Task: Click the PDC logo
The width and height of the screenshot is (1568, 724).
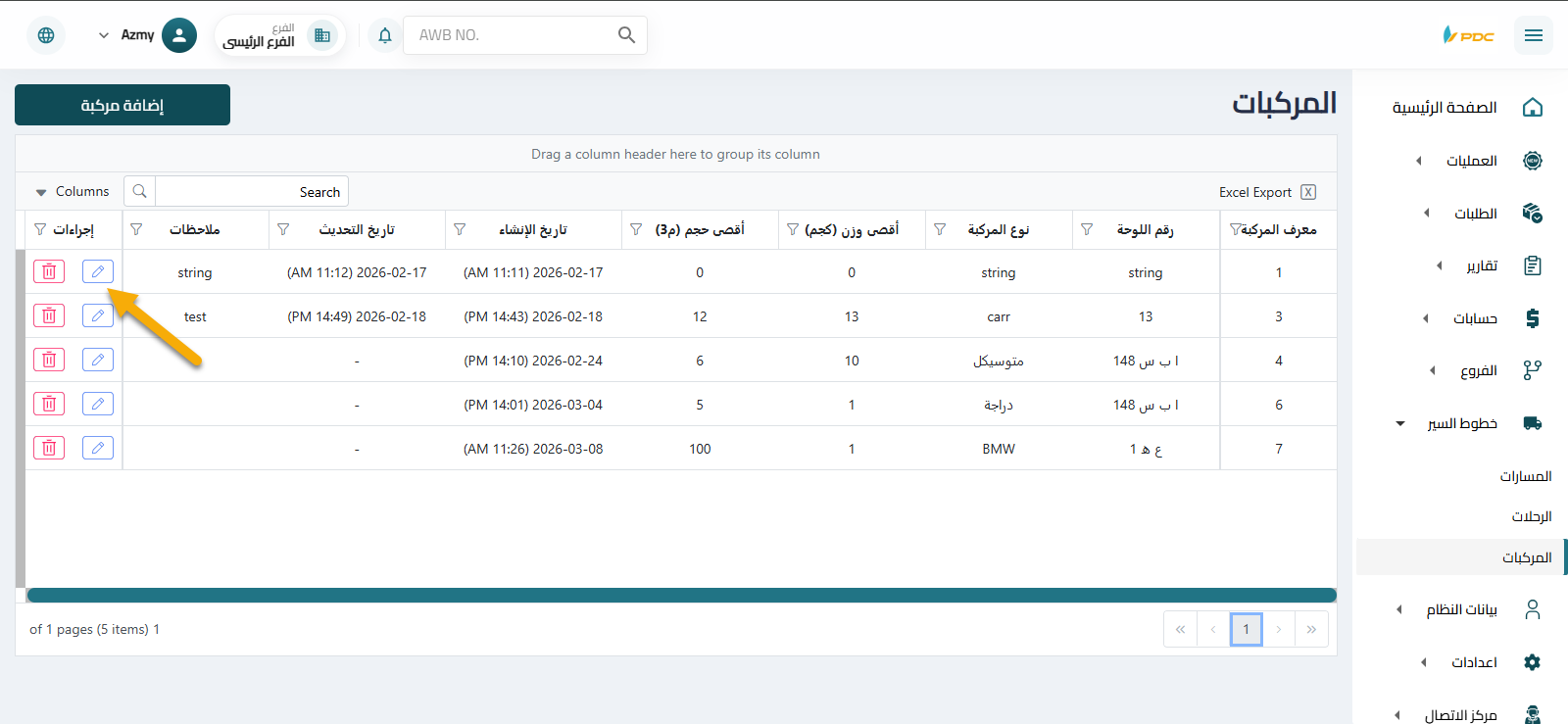Action: [1468, 35]
